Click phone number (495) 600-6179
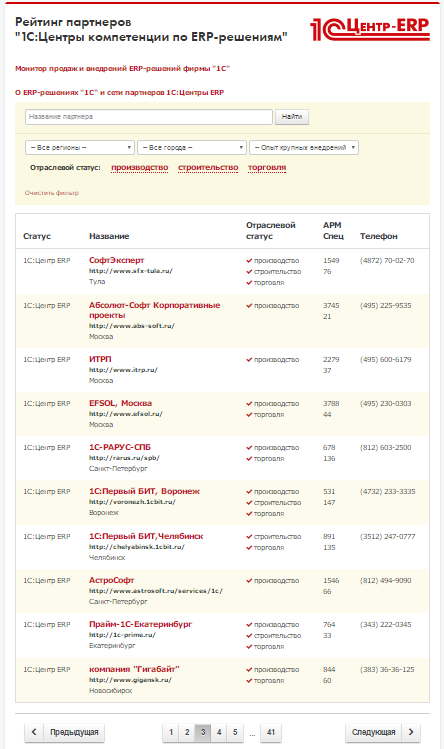This screenshot has height=749, width=444. tap(385, 359)
